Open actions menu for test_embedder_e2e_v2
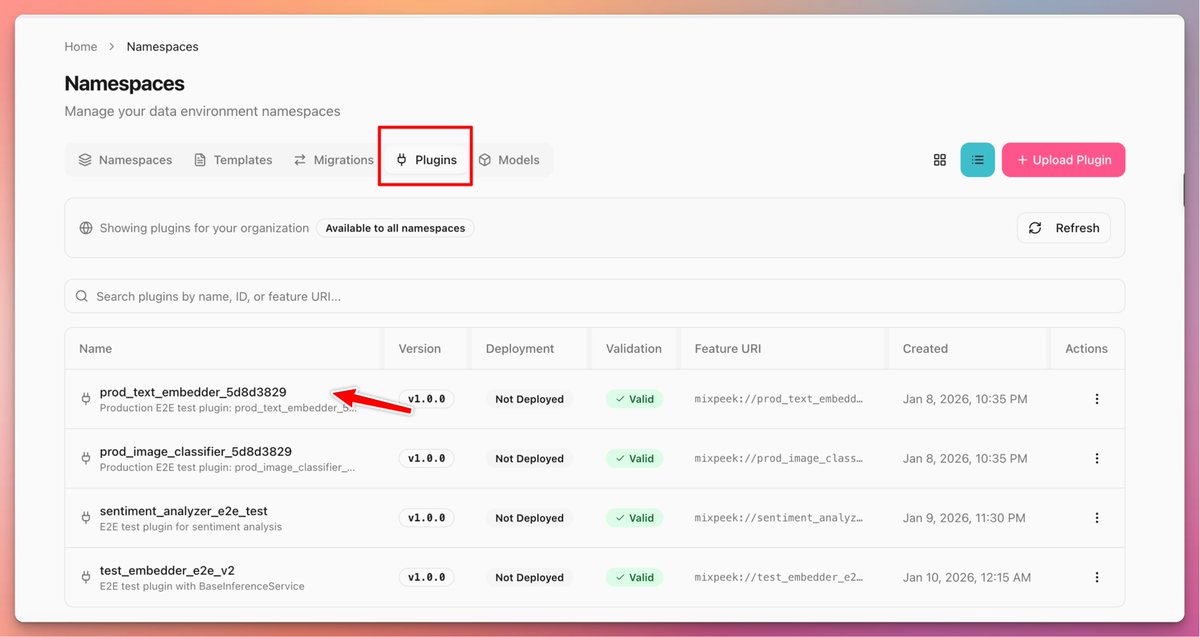Screen dimensions: 1200x637 [x=1097, y=577]
